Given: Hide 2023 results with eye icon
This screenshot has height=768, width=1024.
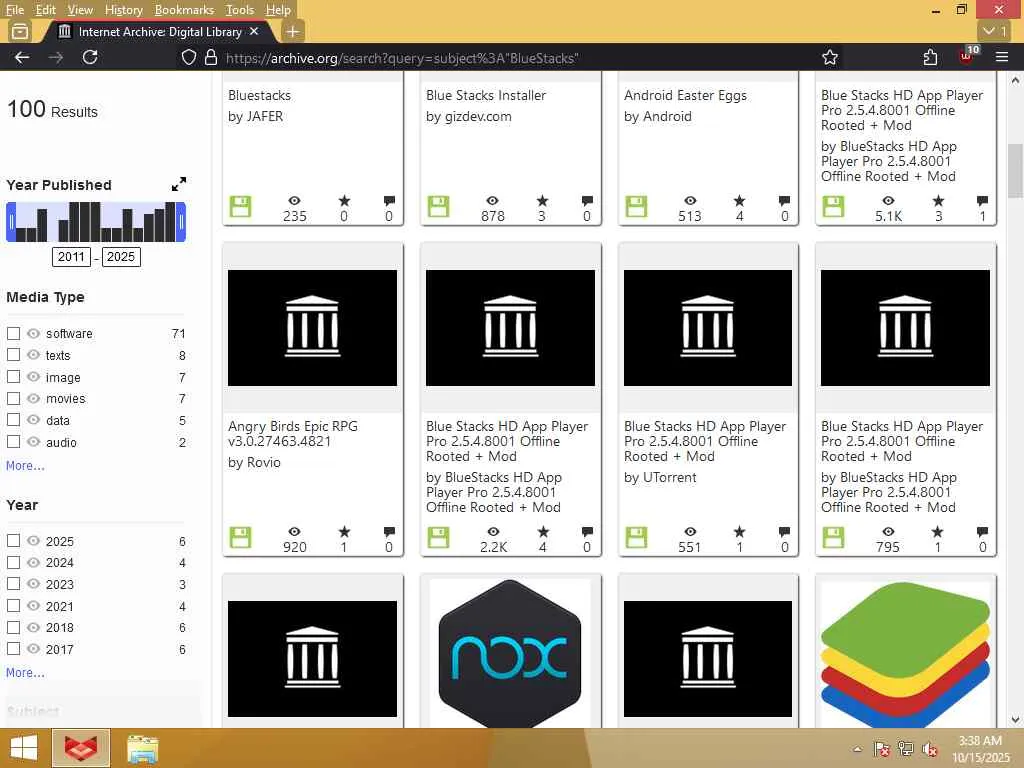Looking at the screenshot, I should coord(33,584).
